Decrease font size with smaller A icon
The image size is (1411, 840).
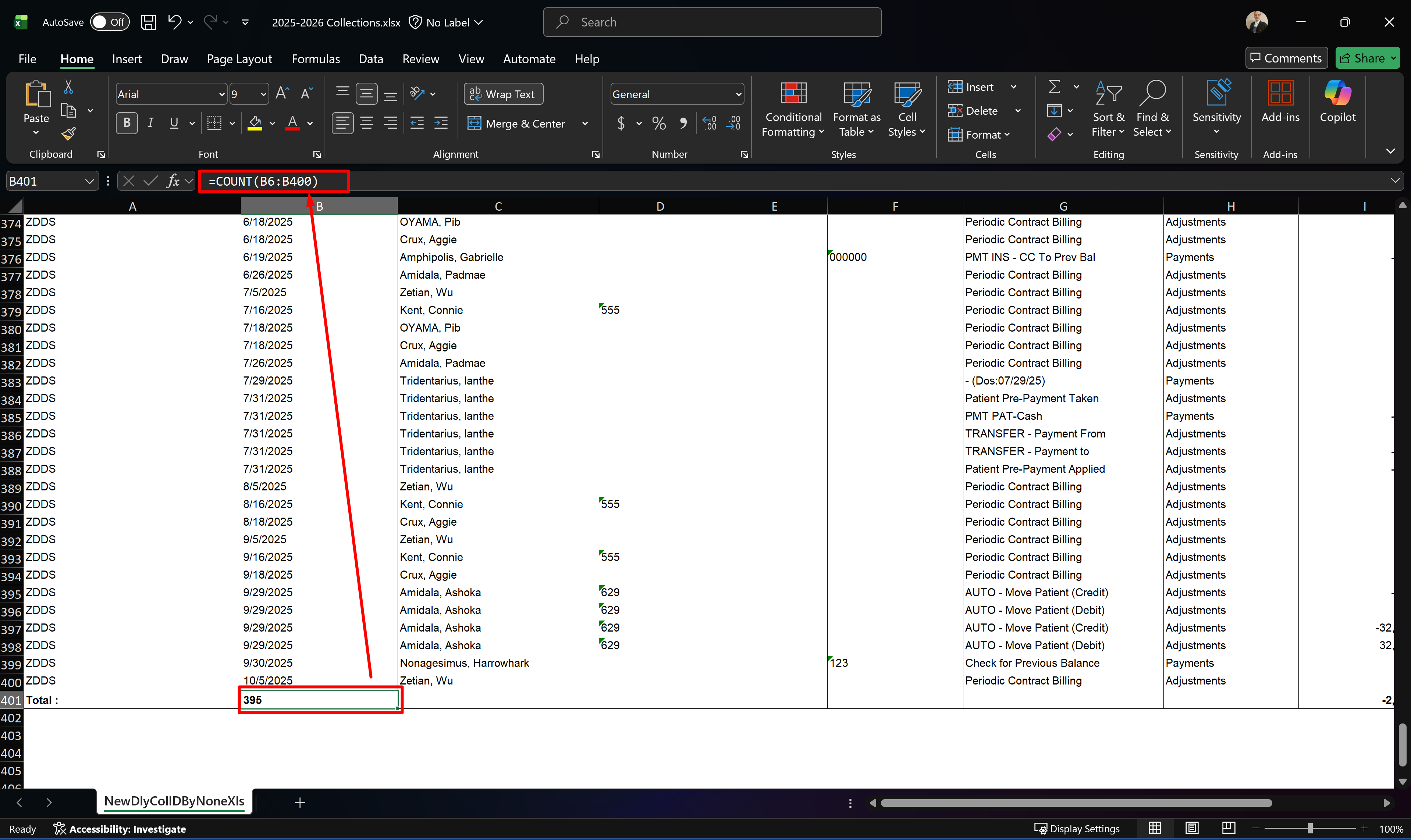click(306, 93)
